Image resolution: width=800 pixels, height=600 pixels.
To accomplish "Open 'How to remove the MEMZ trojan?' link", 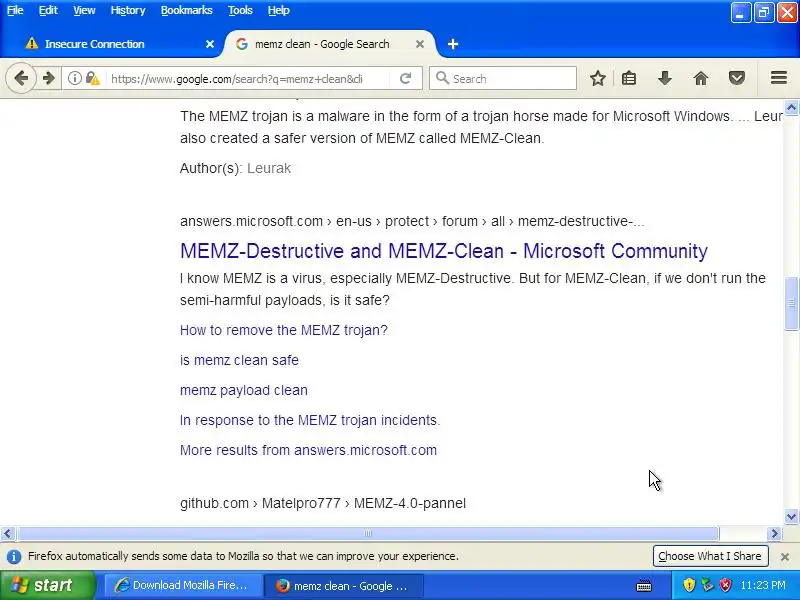I will pyautogui.click(x=284, y=330).
